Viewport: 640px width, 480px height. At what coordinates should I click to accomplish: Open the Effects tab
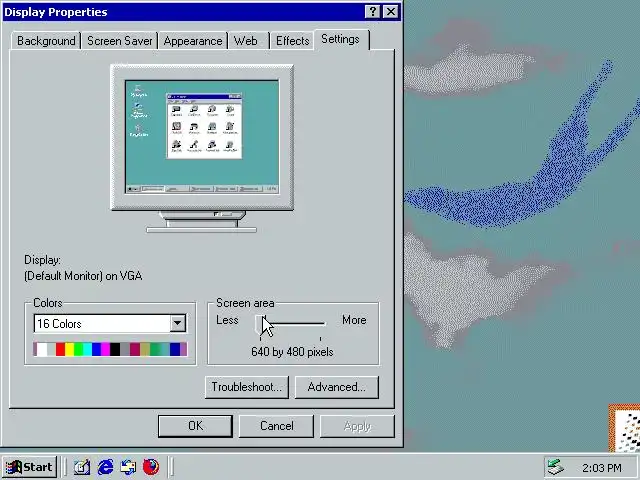292,41
